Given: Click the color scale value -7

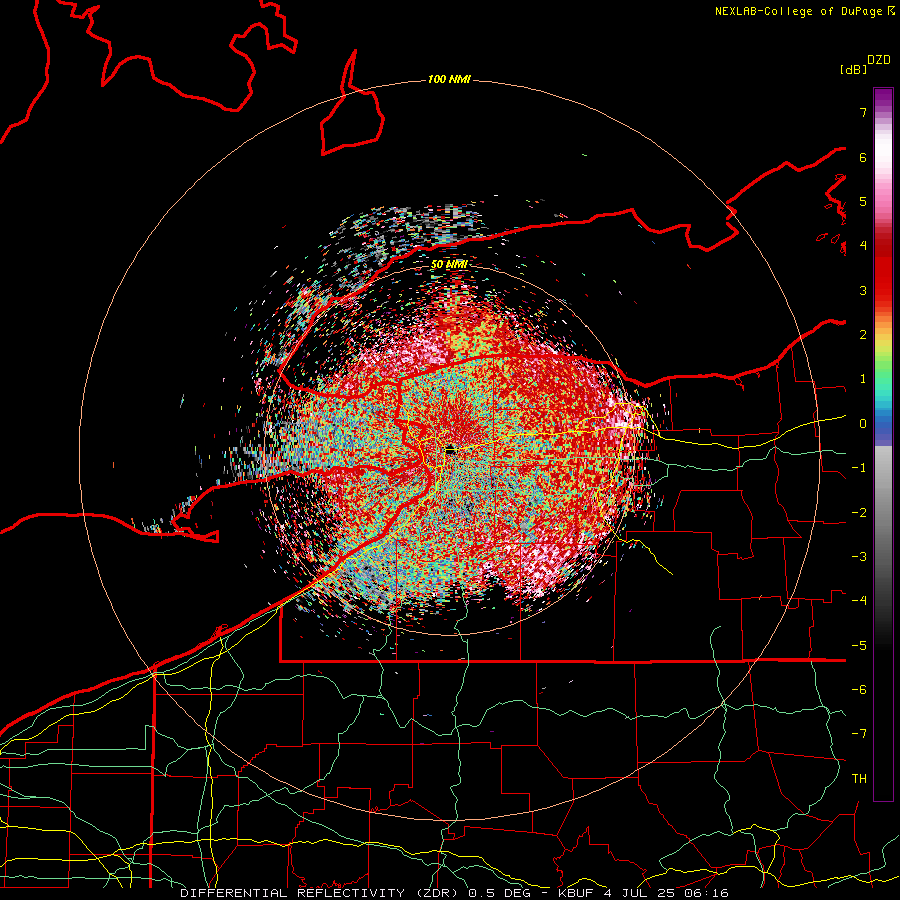Looking at the screenshot, I should tap(859, 734).
